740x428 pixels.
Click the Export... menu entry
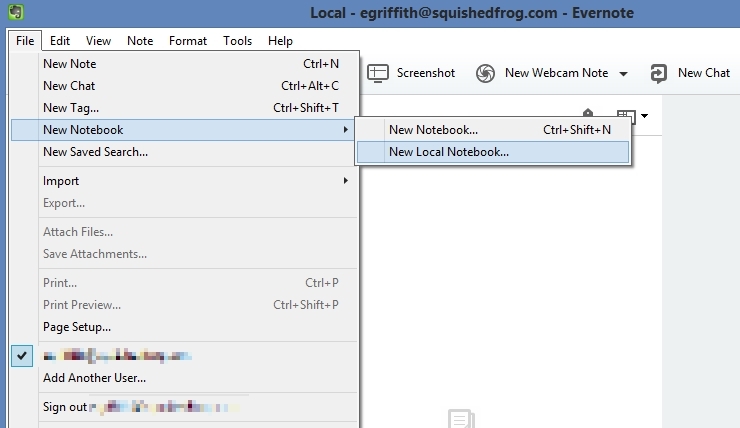pos(184,203)
